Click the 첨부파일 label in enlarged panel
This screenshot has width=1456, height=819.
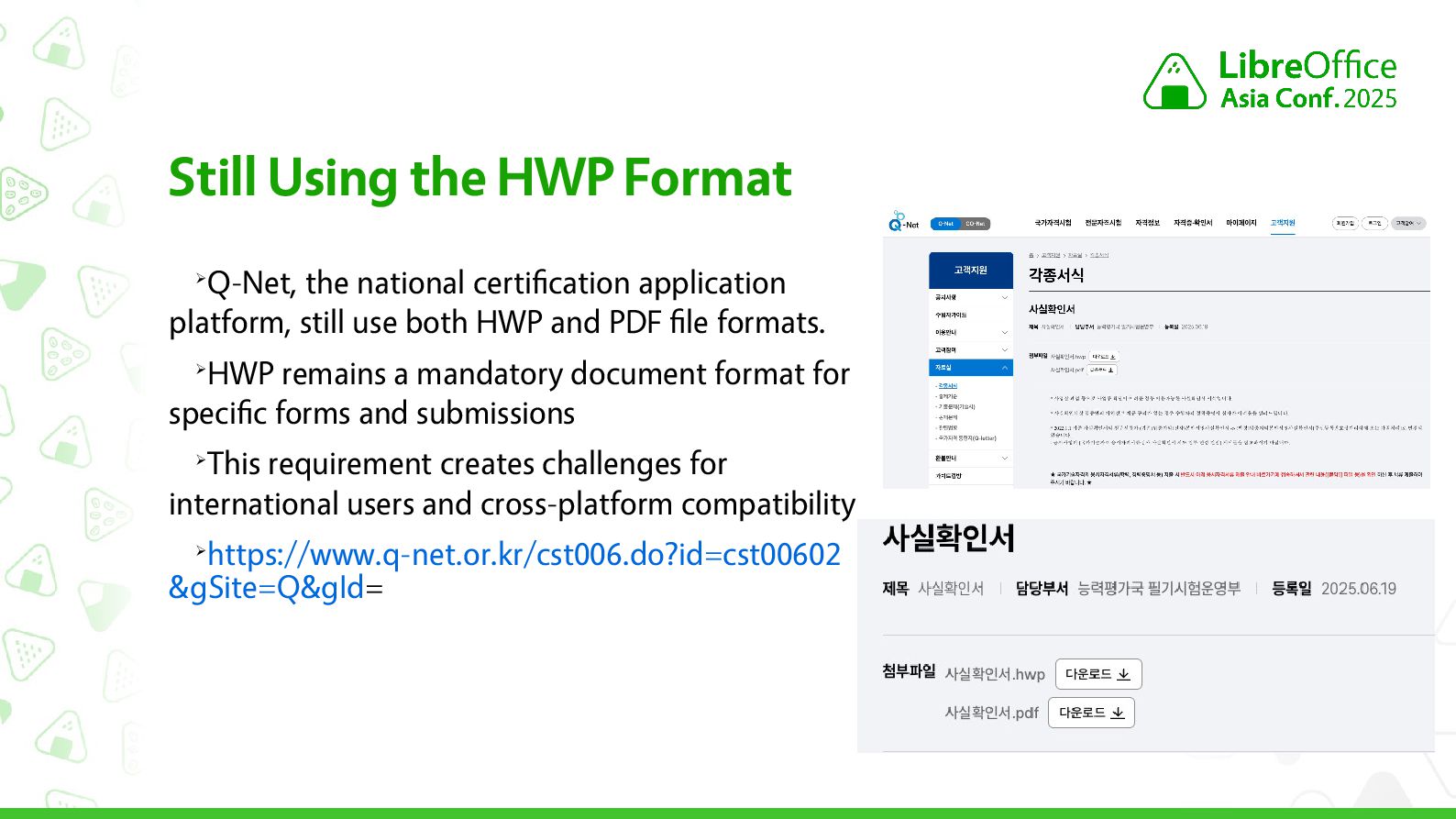[909, 671]
